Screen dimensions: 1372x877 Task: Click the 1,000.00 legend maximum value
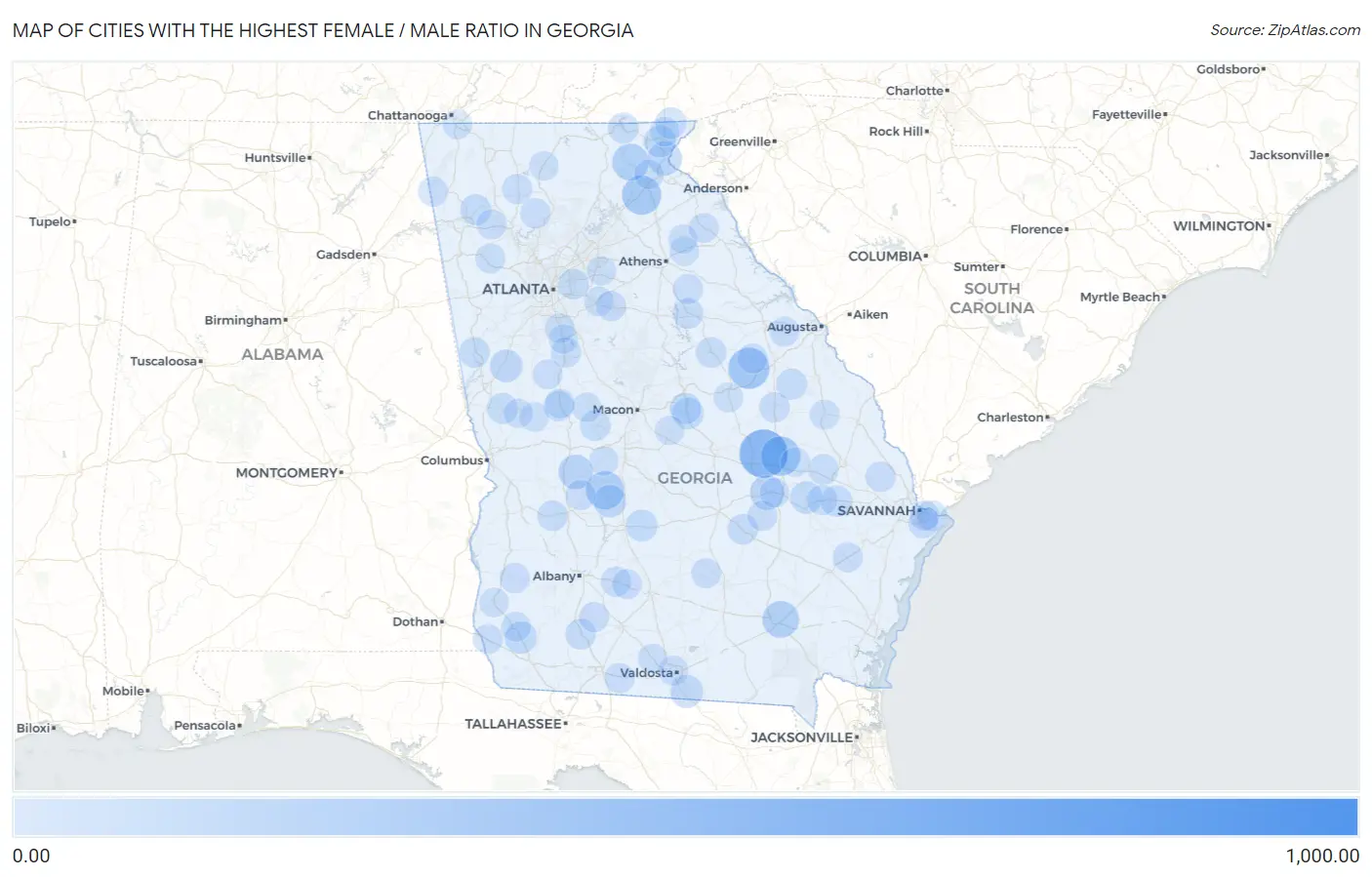(1322, 856)
